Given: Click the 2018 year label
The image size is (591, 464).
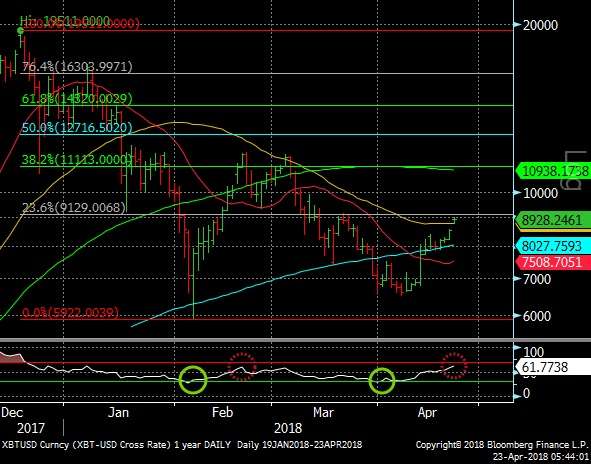Looking at the screenshot, I should (288, 428).
